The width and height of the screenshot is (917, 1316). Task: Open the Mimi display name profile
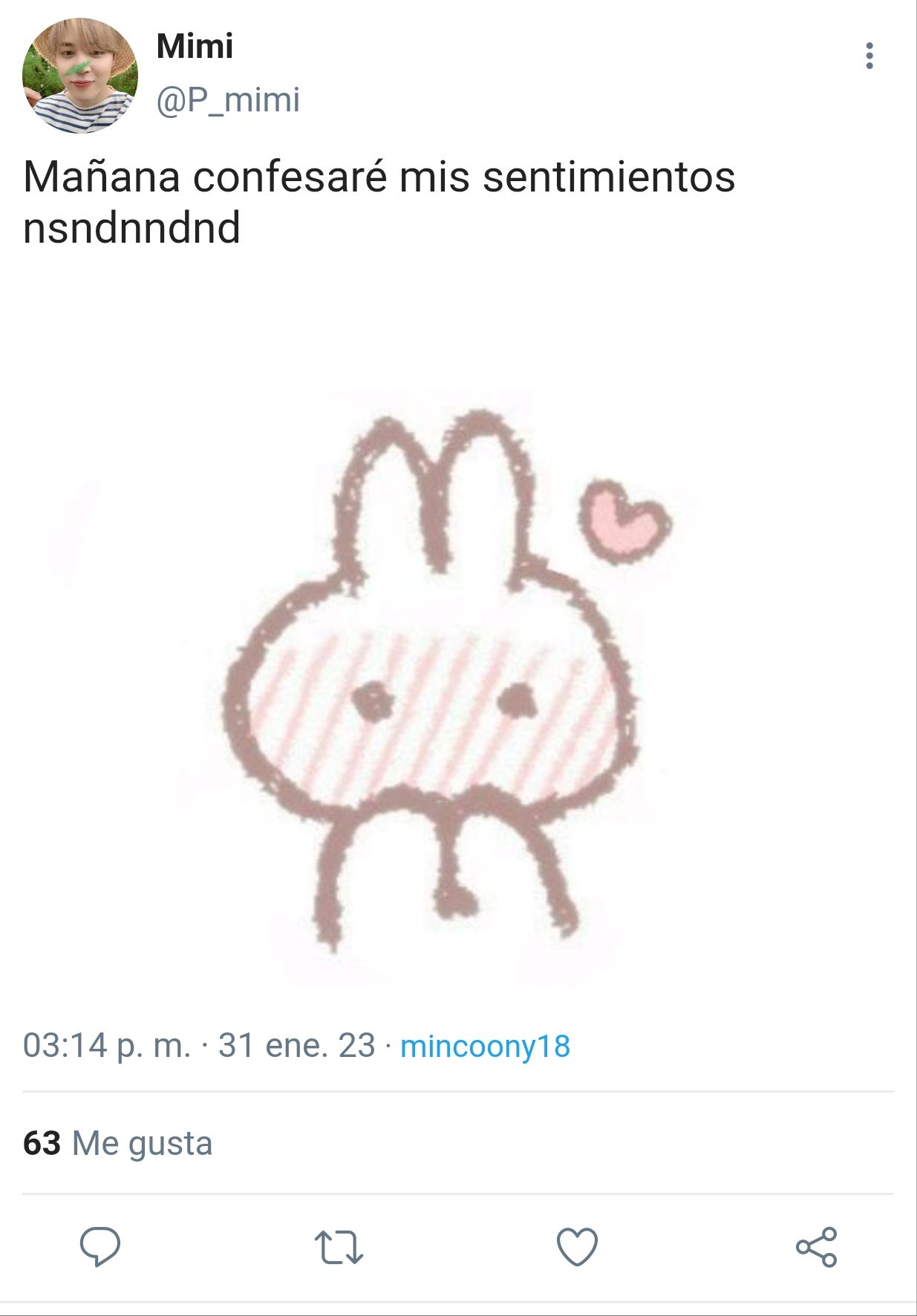195,46
